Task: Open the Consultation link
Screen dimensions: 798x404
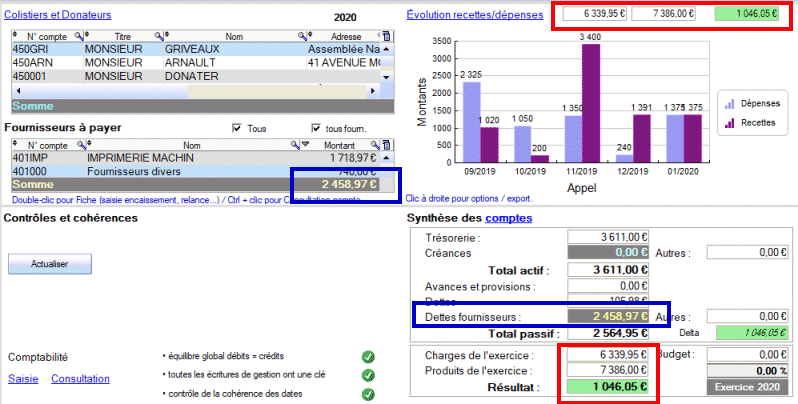Action: tap(80, 379)
